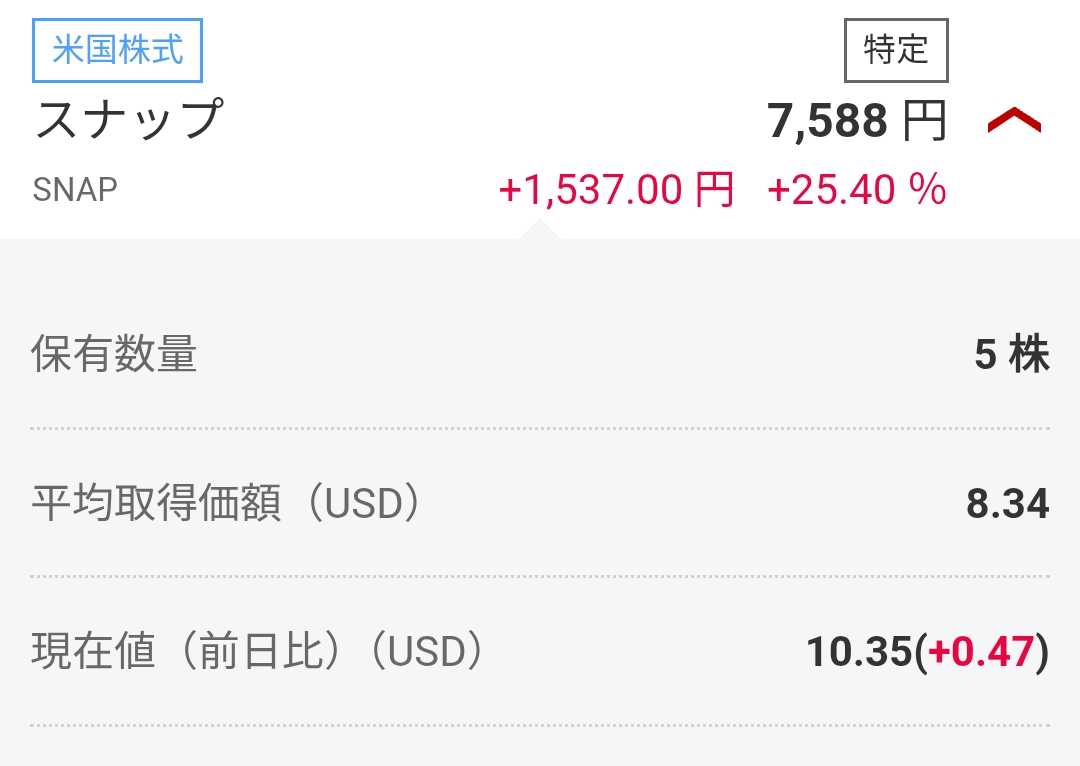Tap the 5 株 holding quantity
The width and height of the screenshot is (1080, 766).
point(1011,355)
